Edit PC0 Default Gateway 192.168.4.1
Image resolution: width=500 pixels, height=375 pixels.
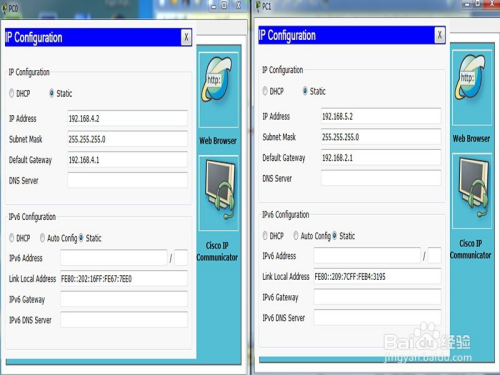point(127,160)
